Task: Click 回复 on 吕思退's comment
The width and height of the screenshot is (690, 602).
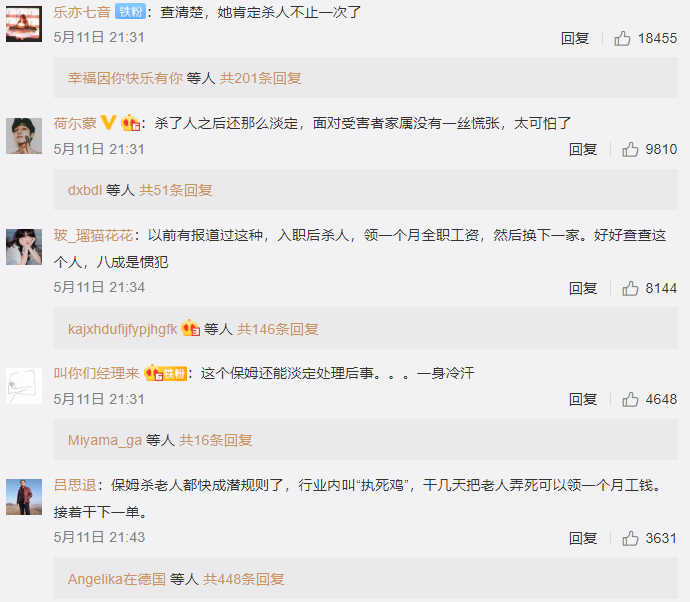Action: [x=583, y=538]
